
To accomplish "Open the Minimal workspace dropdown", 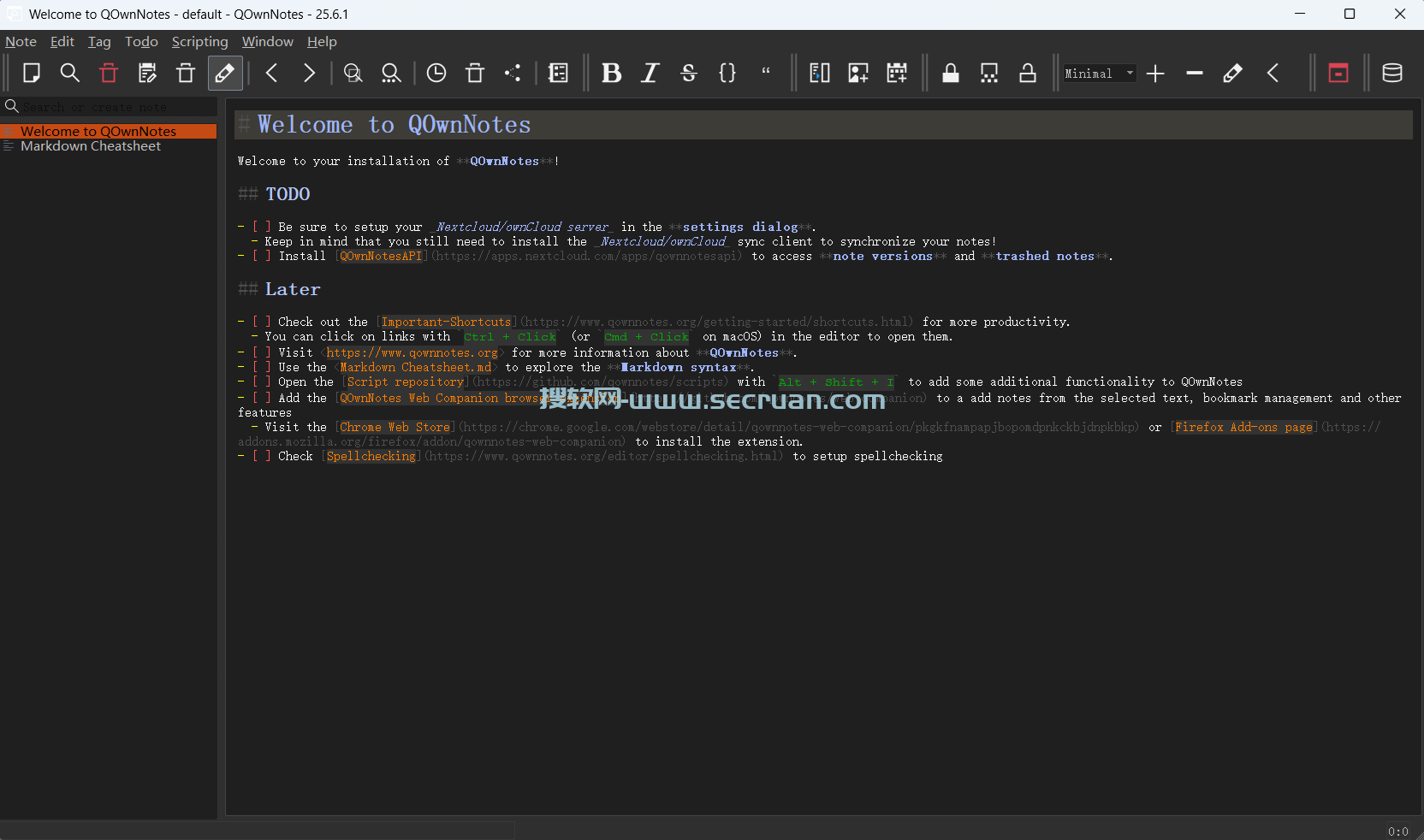I will pyautogui.click(x=1100, y=74).
